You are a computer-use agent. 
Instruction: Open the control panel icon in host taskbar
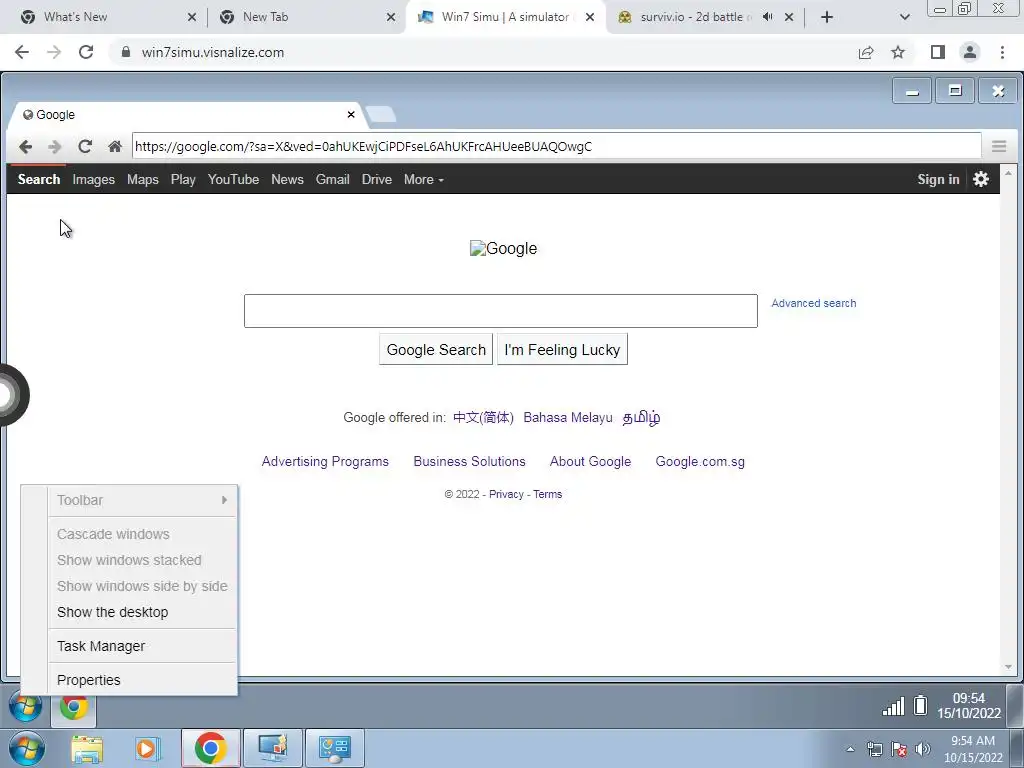point(334,748)
